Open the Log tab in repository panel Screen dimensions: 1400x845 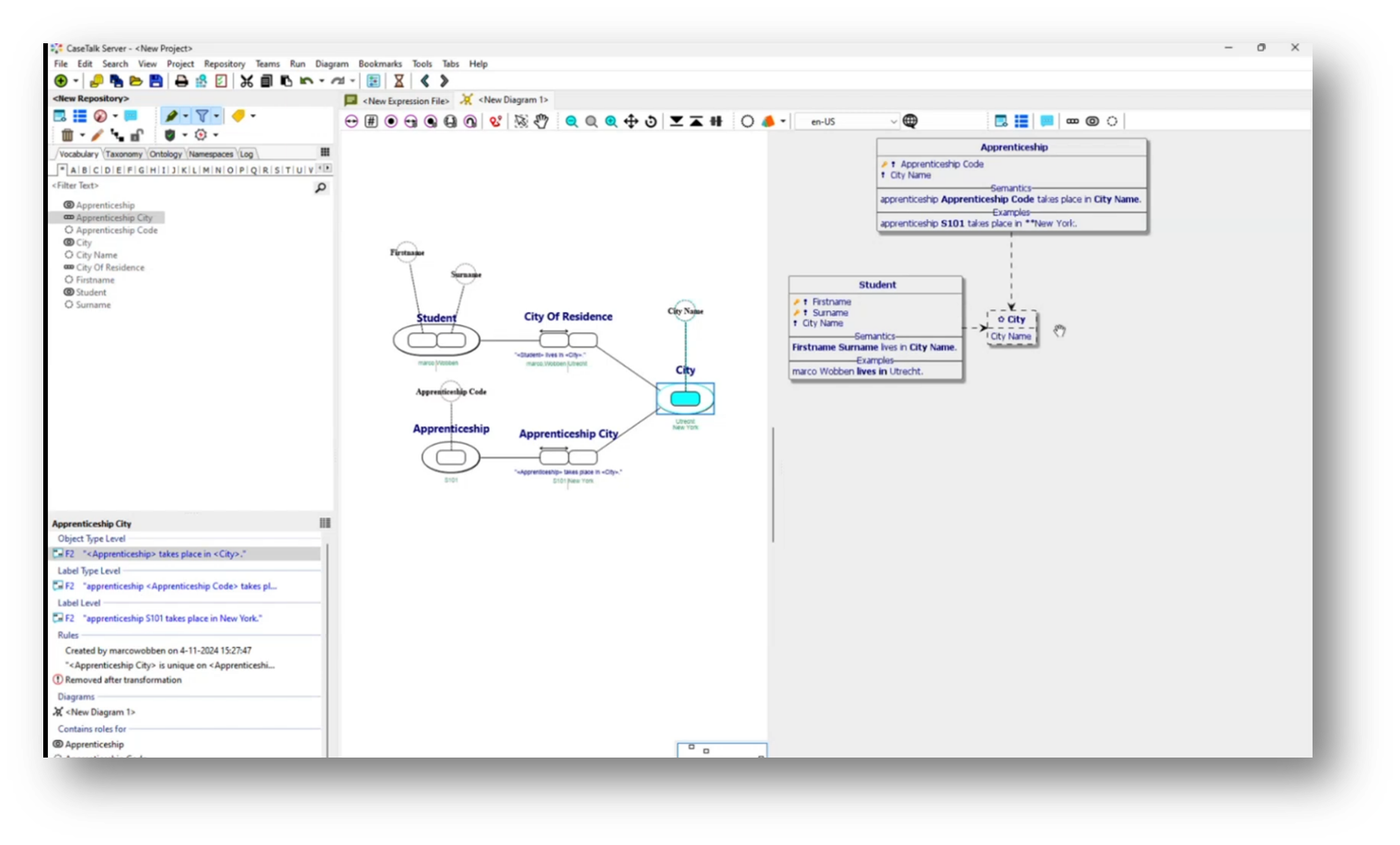pyautogui.click(x=247, y=154)
